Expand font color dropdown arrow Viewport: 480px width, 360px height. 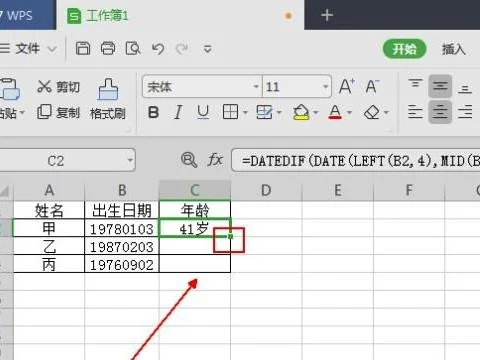[x=350, y=112]
